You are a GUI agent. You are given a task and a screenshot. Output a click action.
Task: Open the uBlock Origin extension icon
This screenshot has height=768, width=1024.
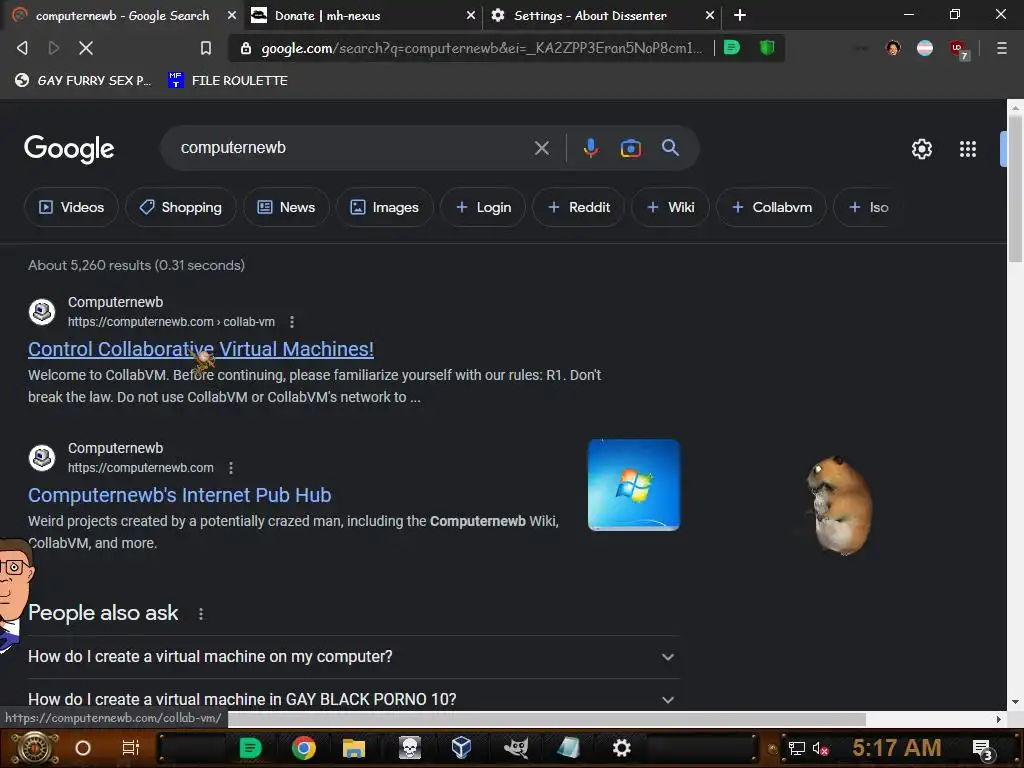pos(958,49)
